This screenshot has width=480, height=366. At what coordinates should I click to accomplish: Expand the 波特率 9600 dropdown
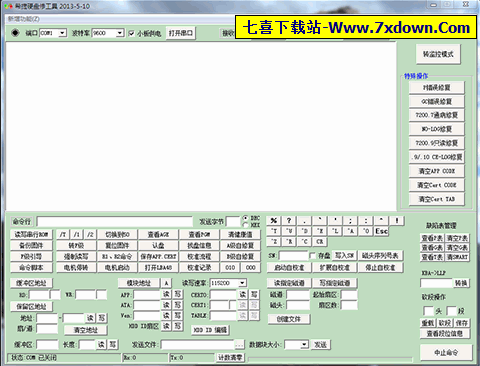click(120, 33)
